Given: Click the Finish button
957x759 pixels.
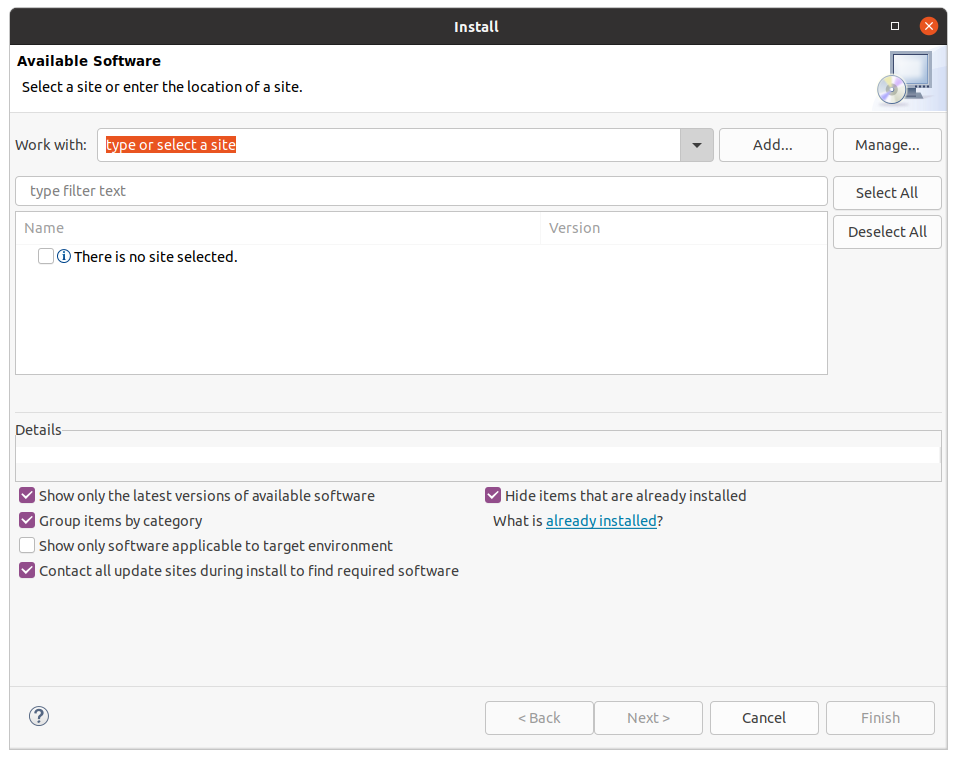Looking at the screenshot, I should click(x=879, y=717).
